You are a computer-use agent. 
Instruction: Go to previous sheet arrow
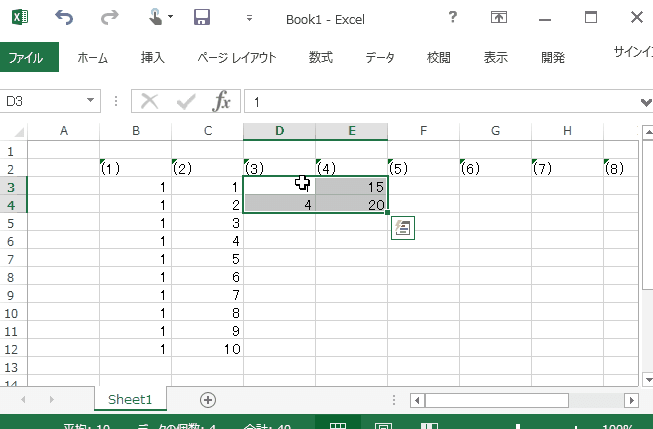[x=23, y=400]
